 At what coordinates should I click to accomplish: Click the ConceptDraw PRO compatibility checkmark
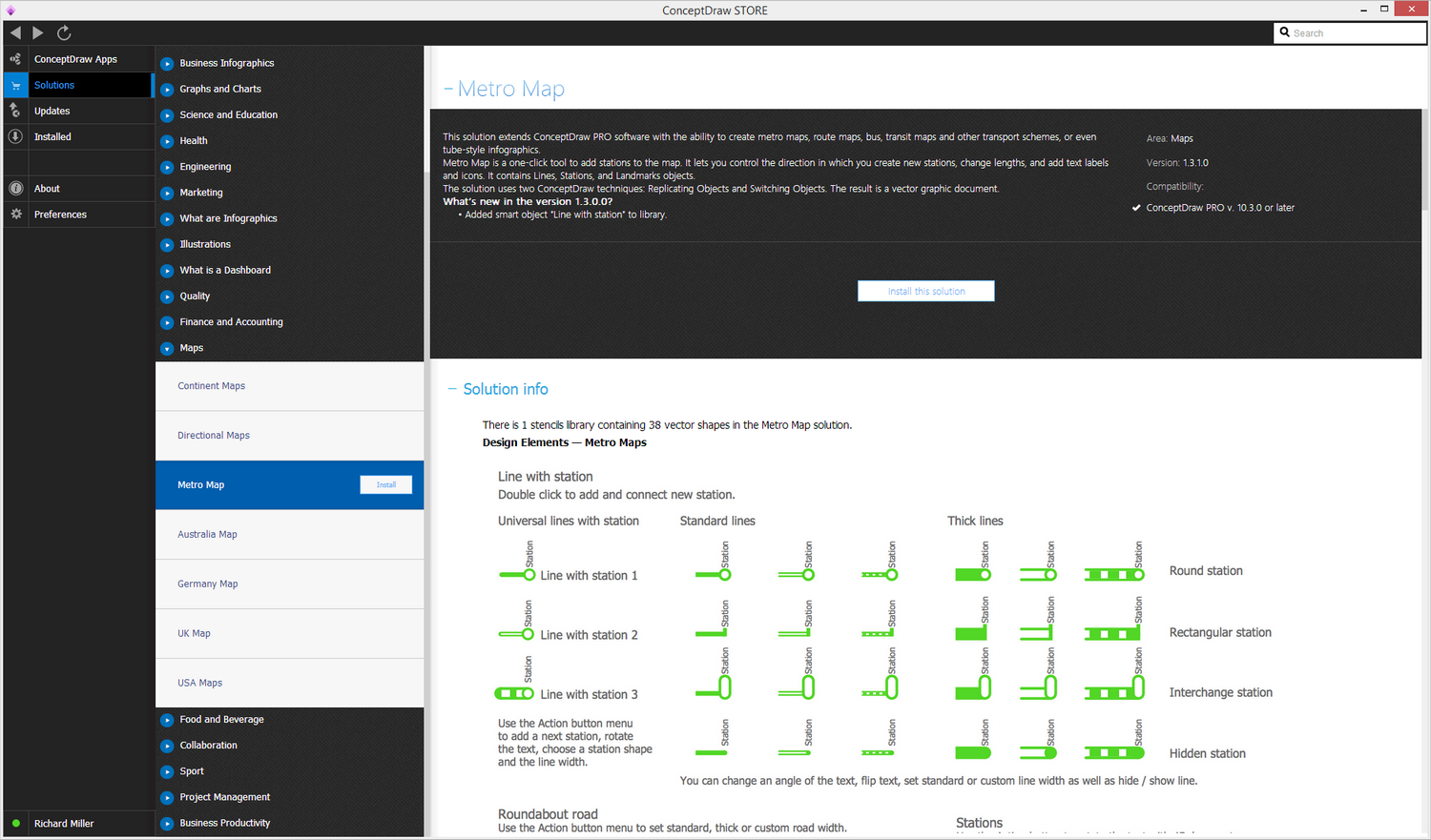click(x=1136, y=208)
